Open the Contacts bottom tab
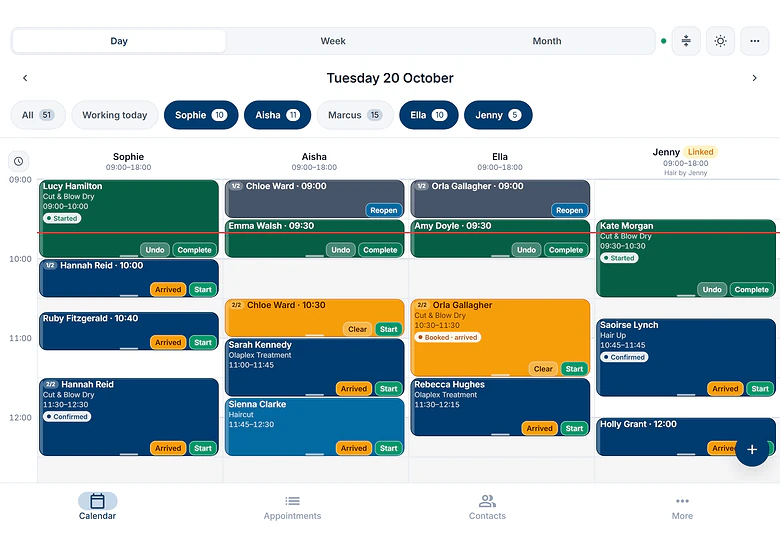The height and width of the screenshot is (542, 780). click(487, 506)
